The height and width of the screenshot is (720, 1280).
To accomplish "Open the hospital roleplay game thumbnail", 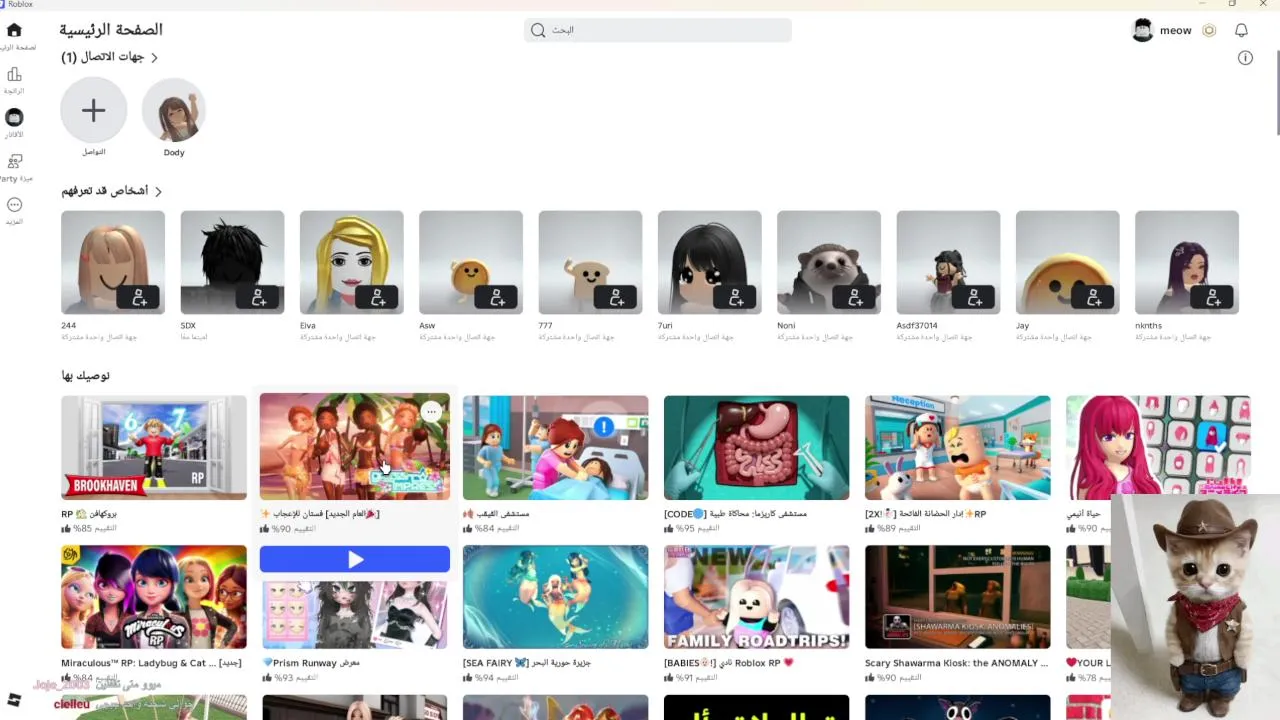I will [x=555, y=447].
